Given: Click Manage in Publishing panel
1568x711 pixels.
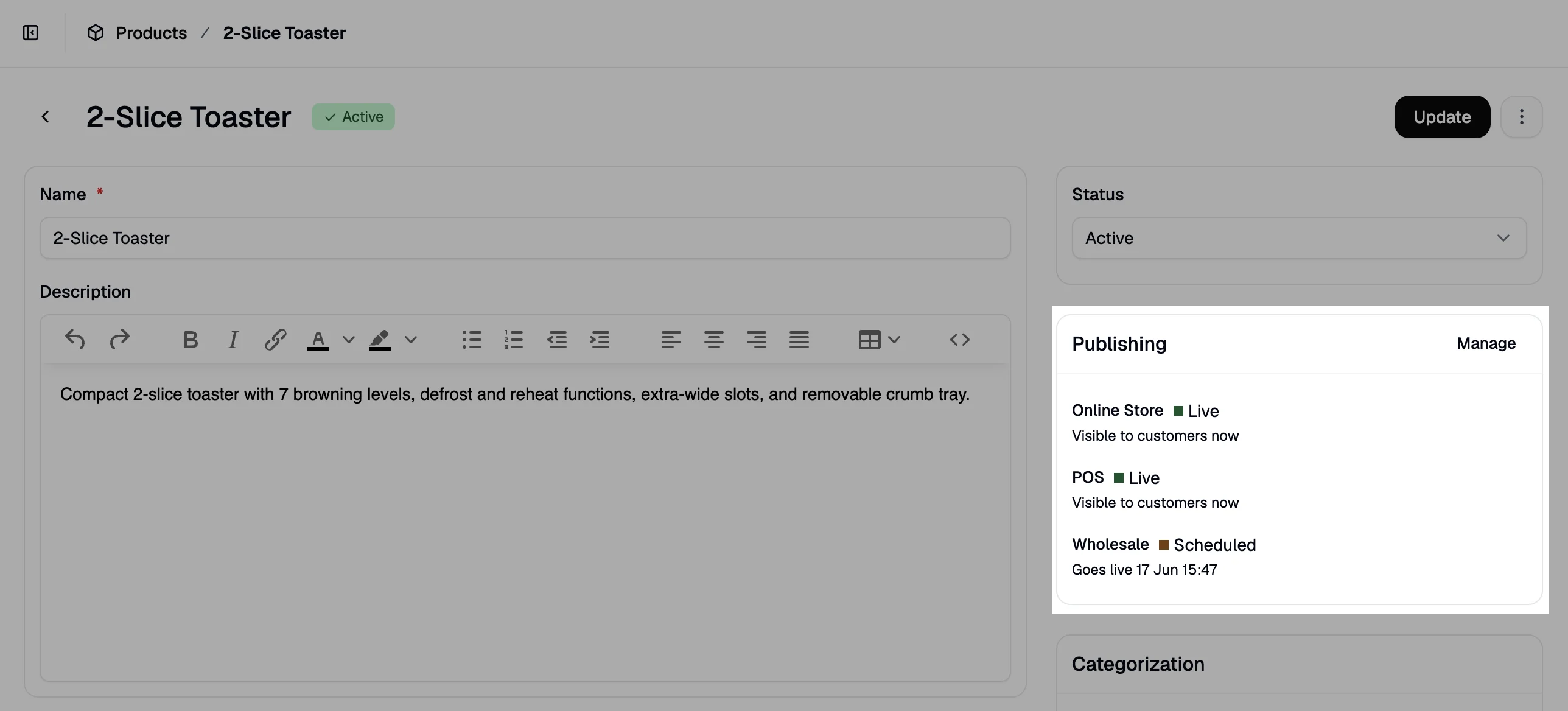Looking at the screenshot, I should point(1486,344).
